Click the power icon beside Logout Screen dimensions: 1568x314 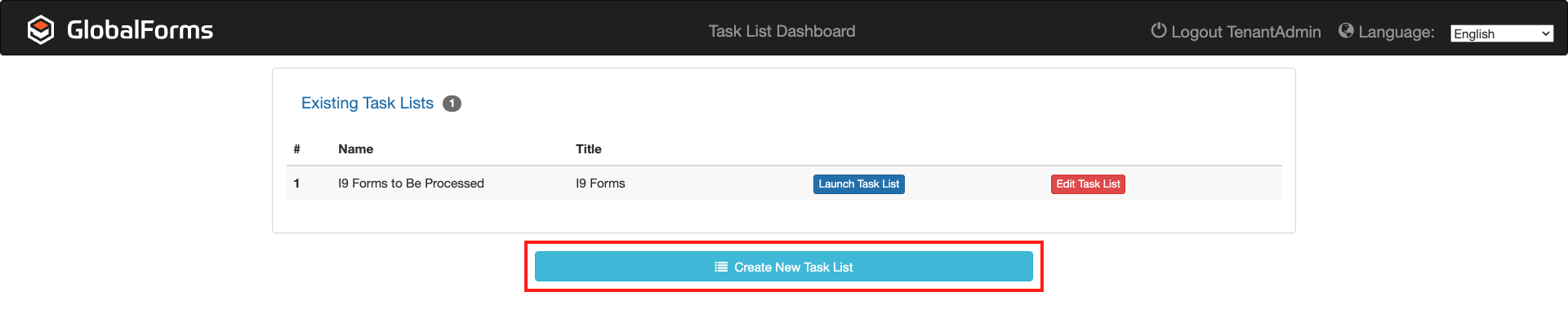click(x=1158, y=30)
